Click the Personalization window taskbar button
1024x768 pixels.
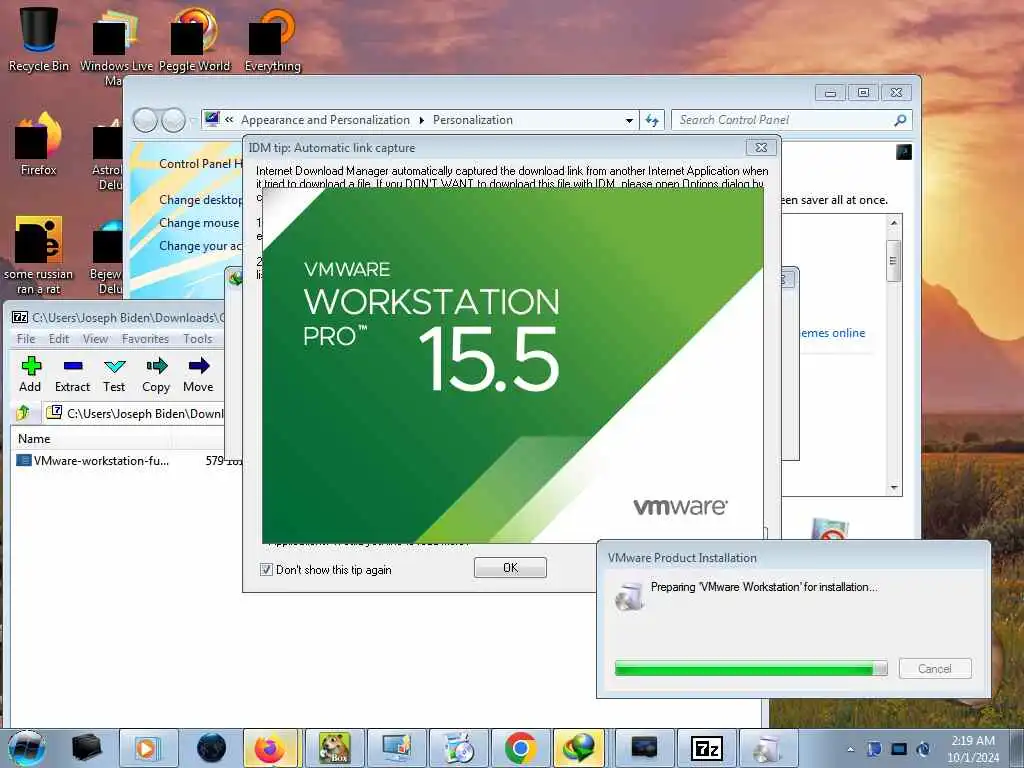click(396, 748)
